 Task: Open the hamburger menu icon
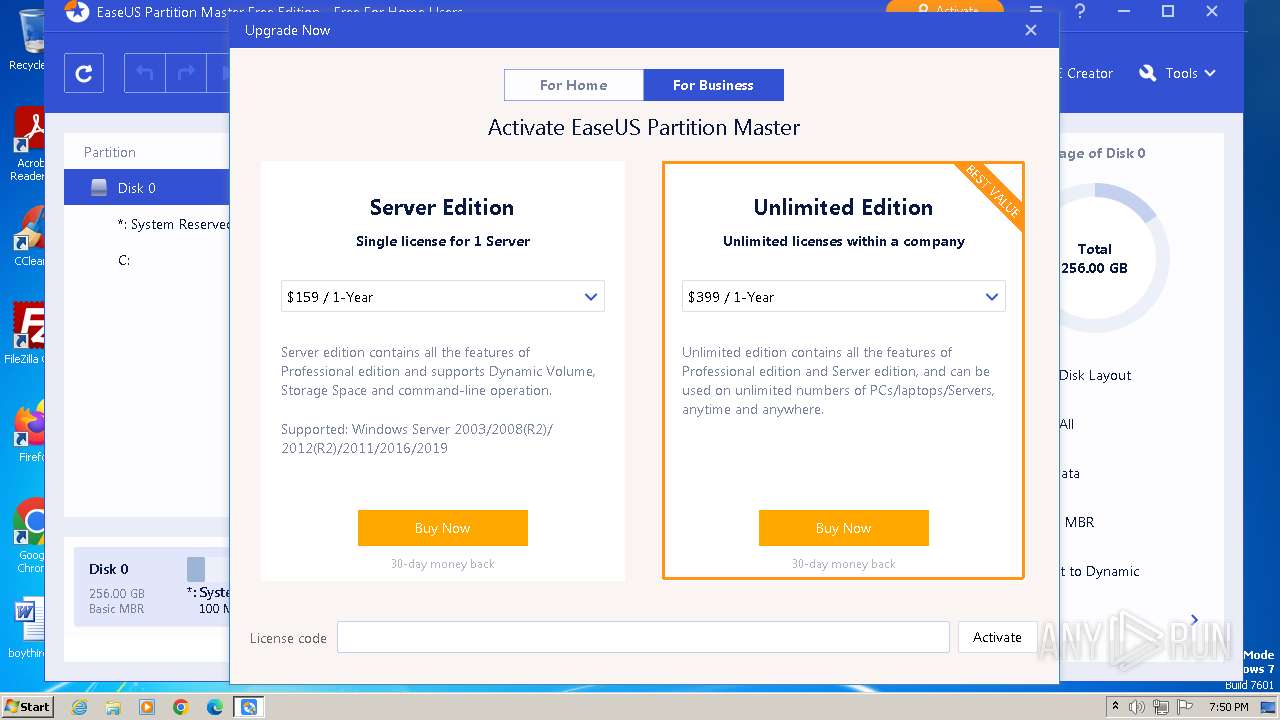pos(1036,11)
